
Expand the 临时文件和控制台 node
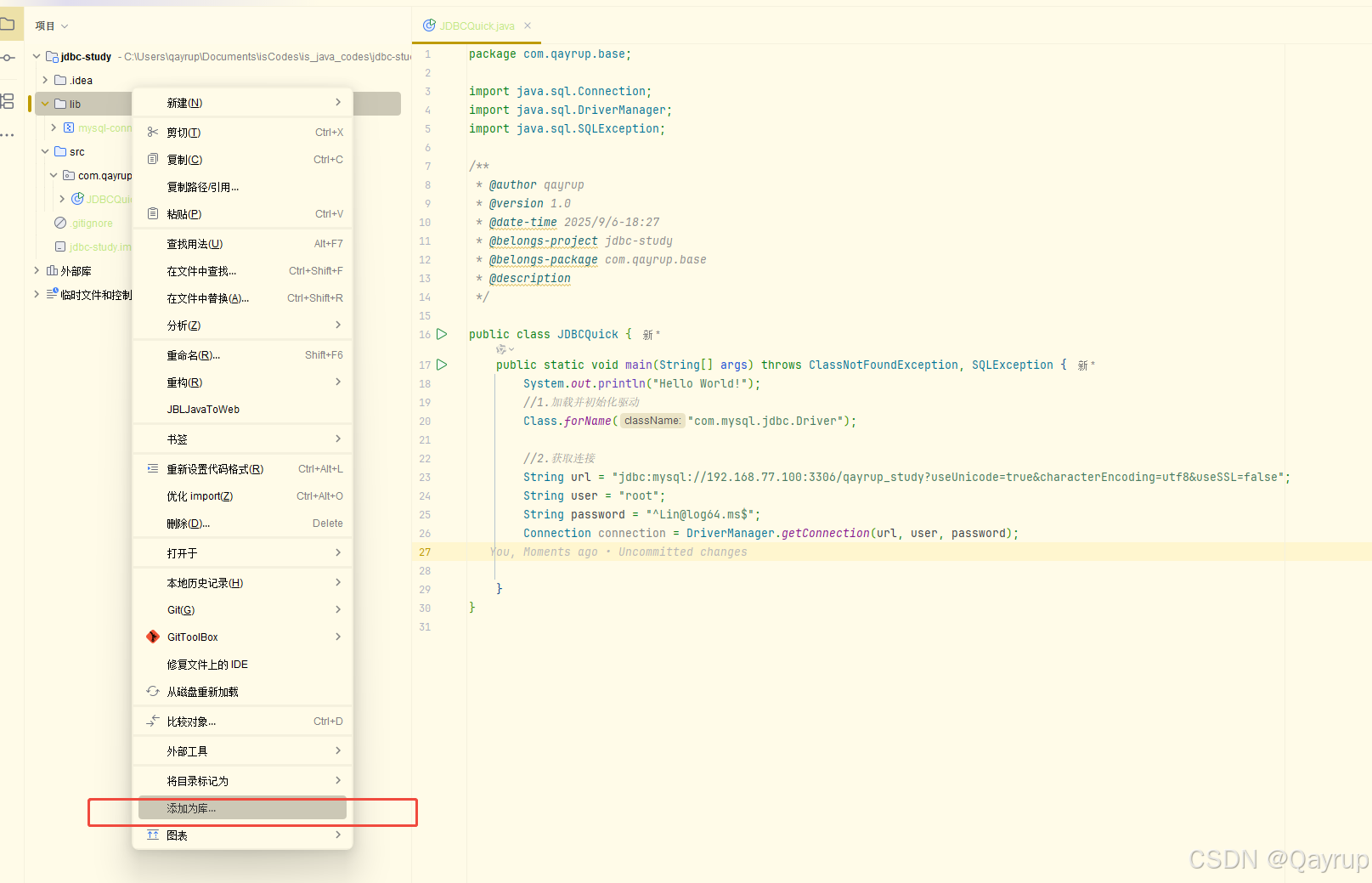click(37, 294)
